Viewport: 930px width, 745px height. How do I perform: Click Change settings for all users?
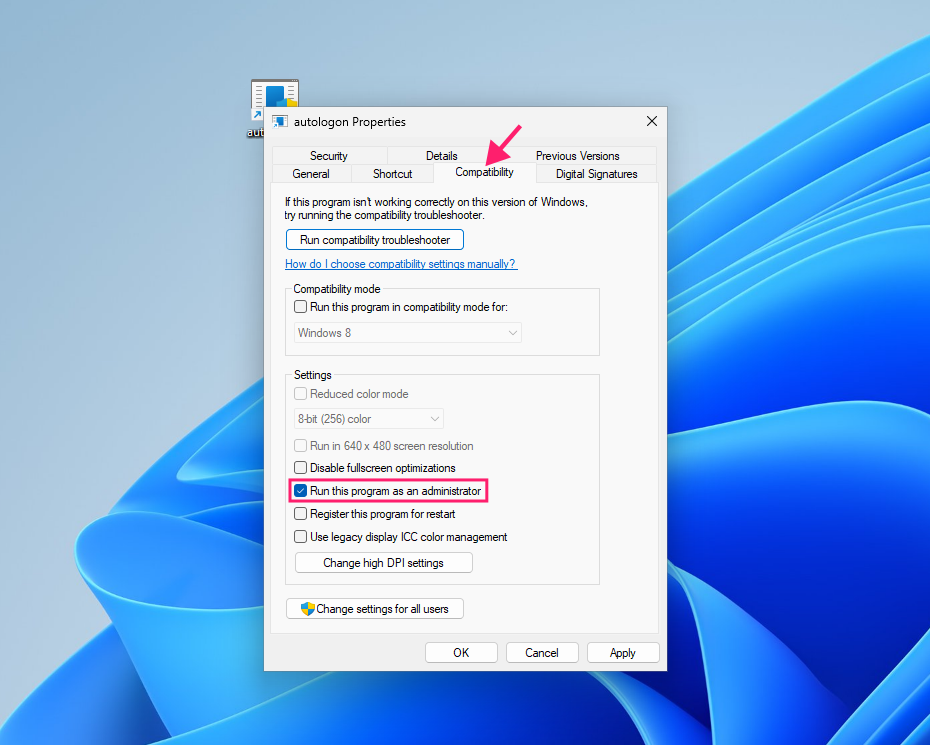point(375,609)
